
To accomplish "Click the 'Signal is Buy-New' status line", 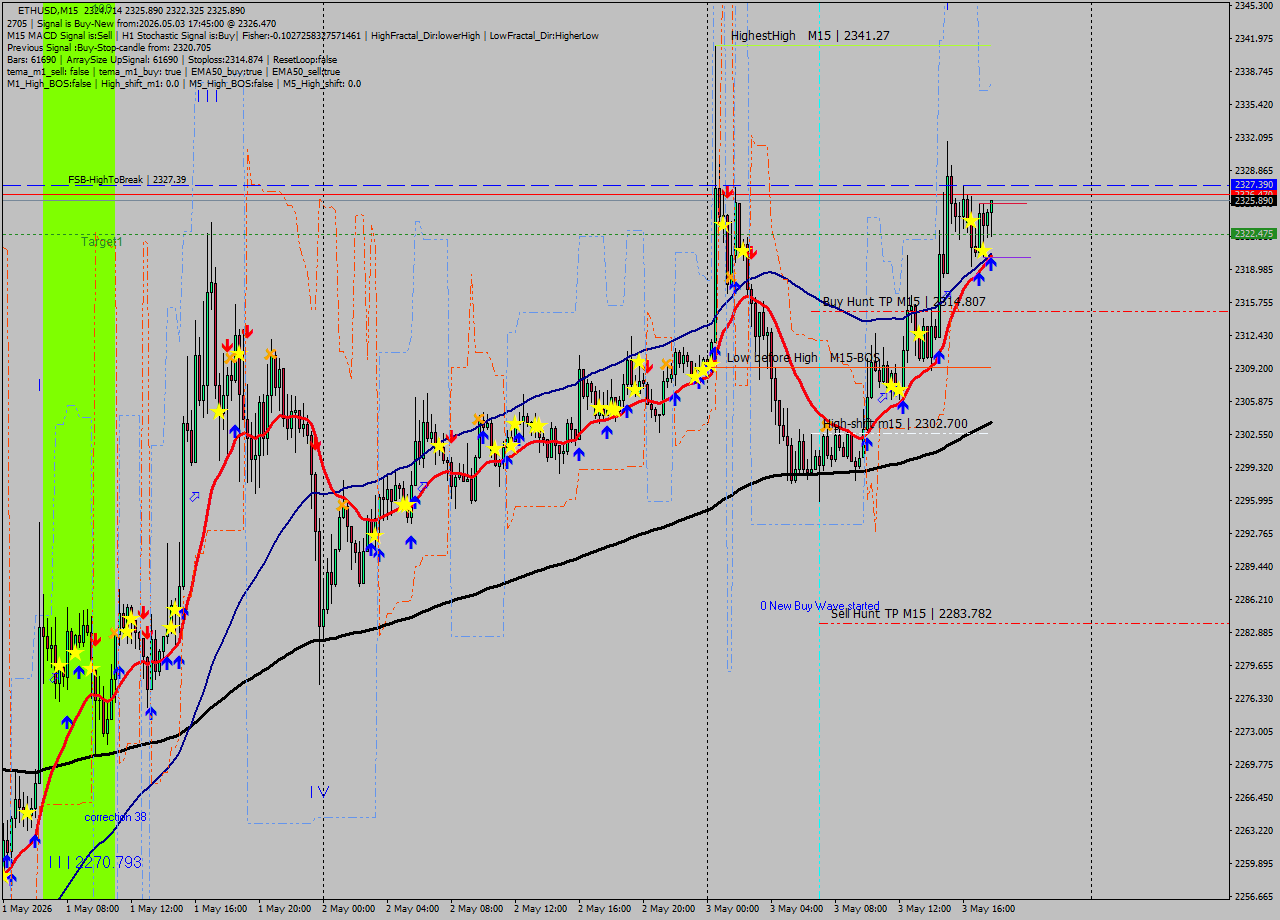I will coord(141,23).
